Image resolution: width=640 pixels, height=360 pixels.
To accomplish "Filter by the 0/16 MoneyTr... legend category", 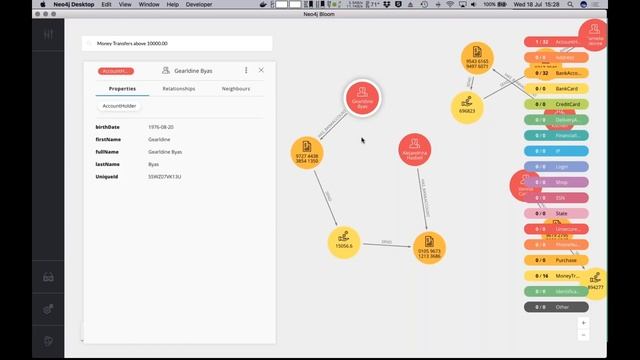I will coord(556,276).
